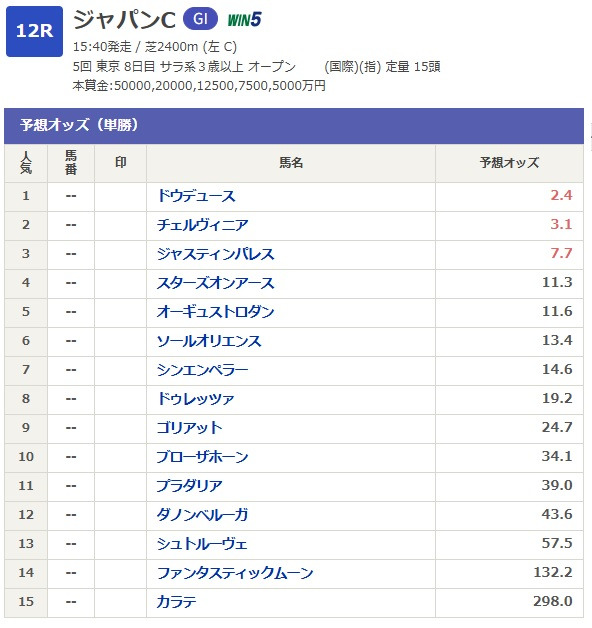Click the WIN5 logo icon
592x628 pixels.
pyautogui.click(x=244, y=19)
